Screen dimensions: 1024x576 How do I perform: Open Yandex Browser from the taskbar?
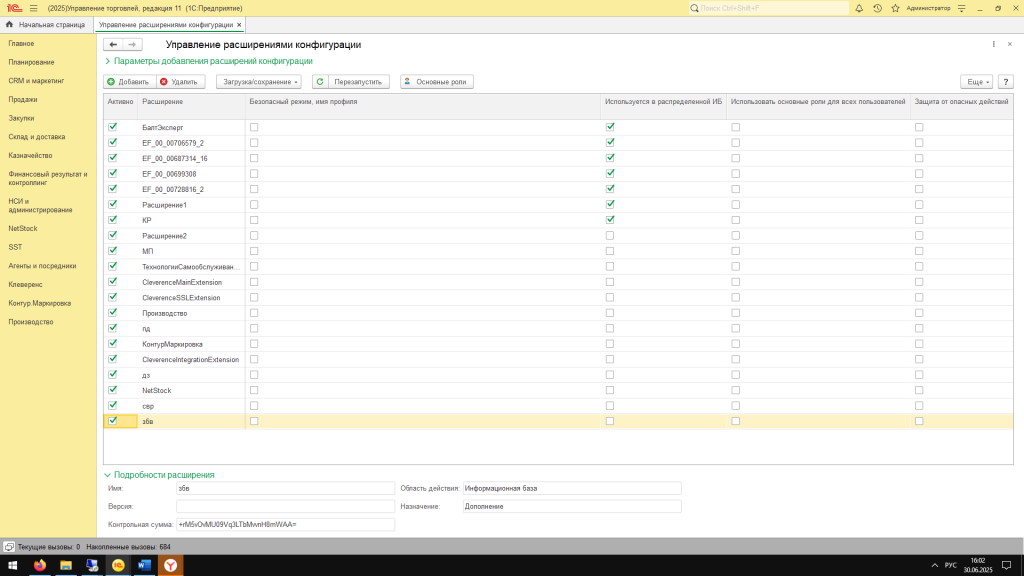pyautogui.click(x=170, y=566)
